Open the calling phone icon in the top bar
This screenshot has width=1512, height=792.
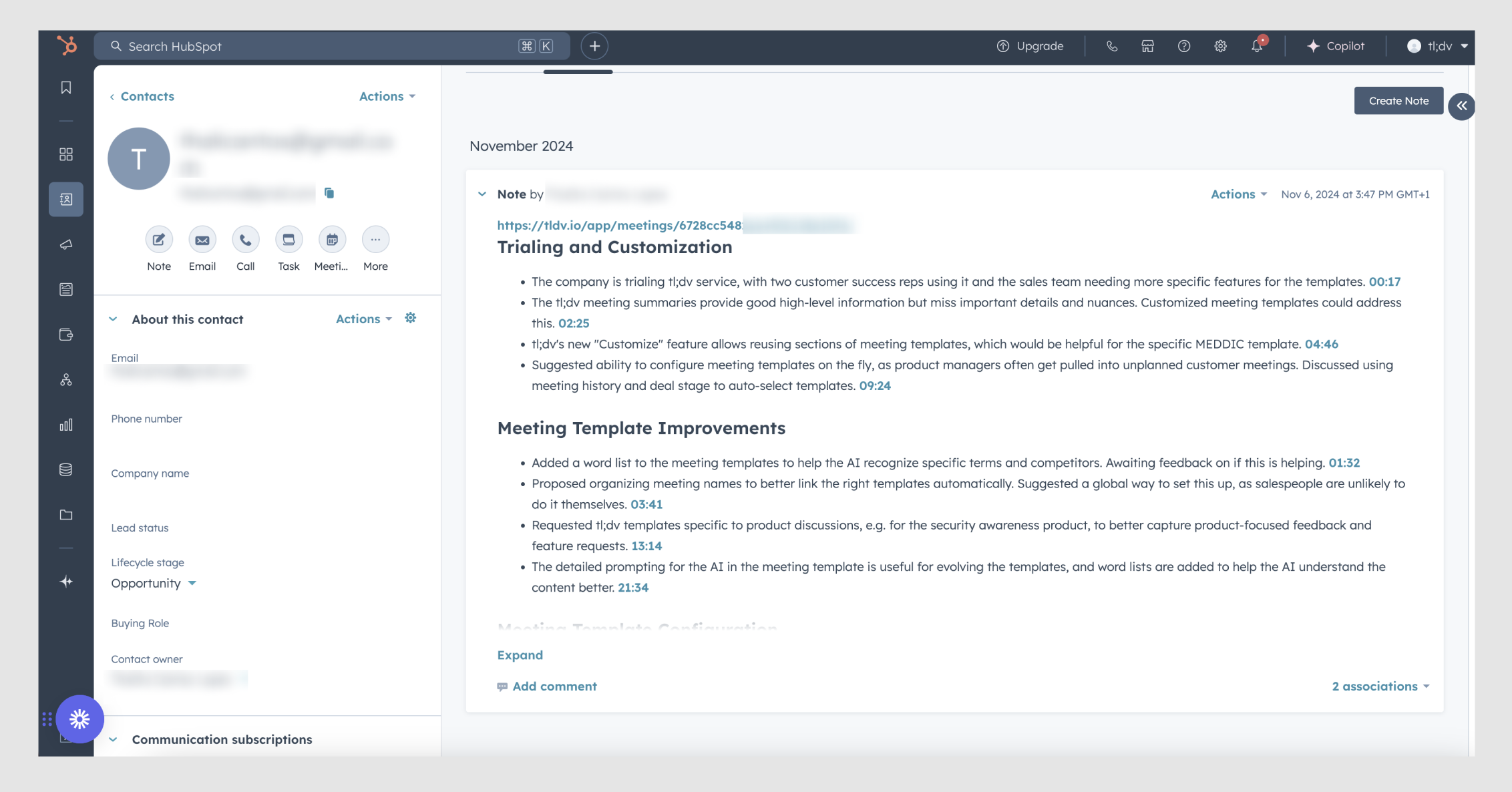tap(1112, 46)
